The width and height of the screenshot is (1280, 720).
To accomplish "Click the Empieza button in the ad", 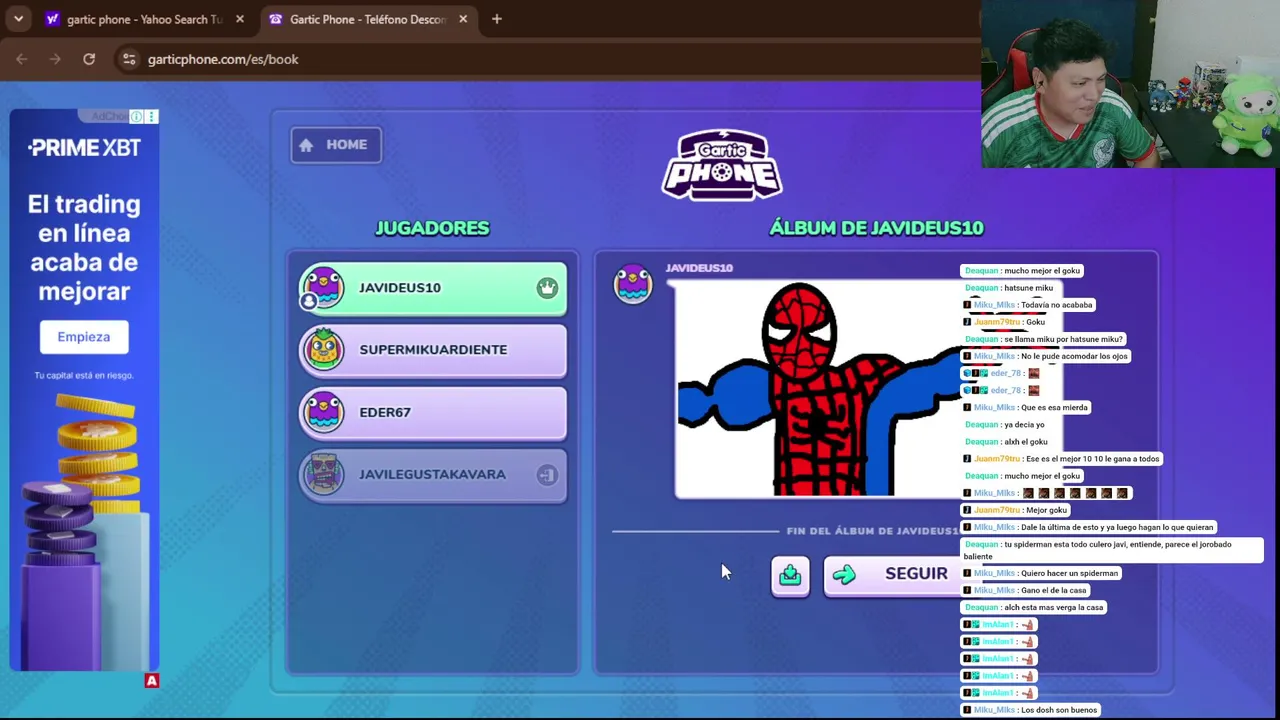I will (x=84, y=337).
